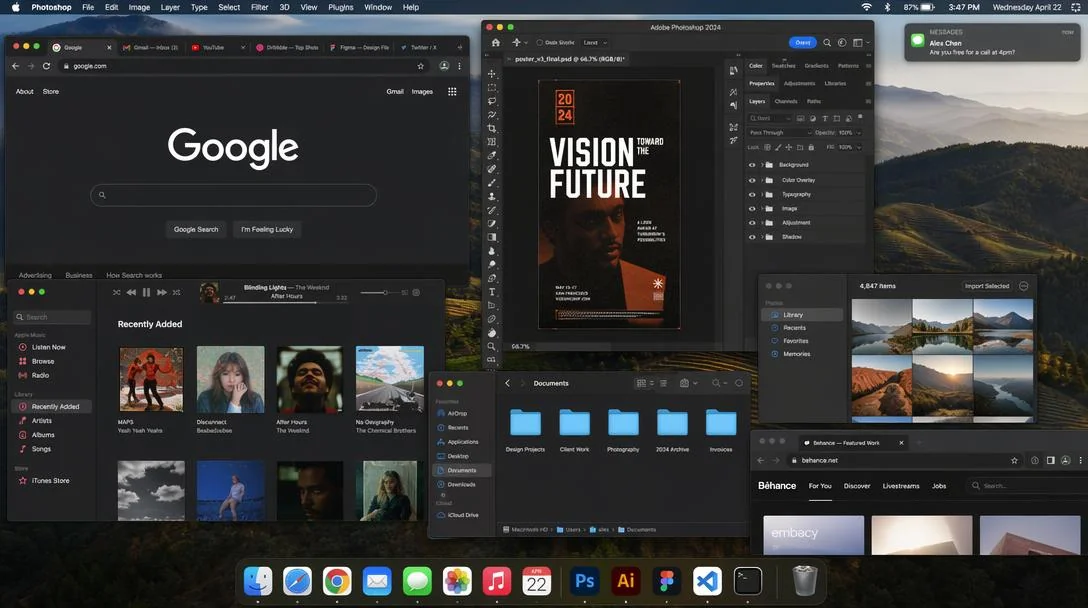The width and height of the screenshot is (1088, 608).
Task: Toggle visibility of the Typography layer
Action: pyautogui.click(x=752, y=194)
